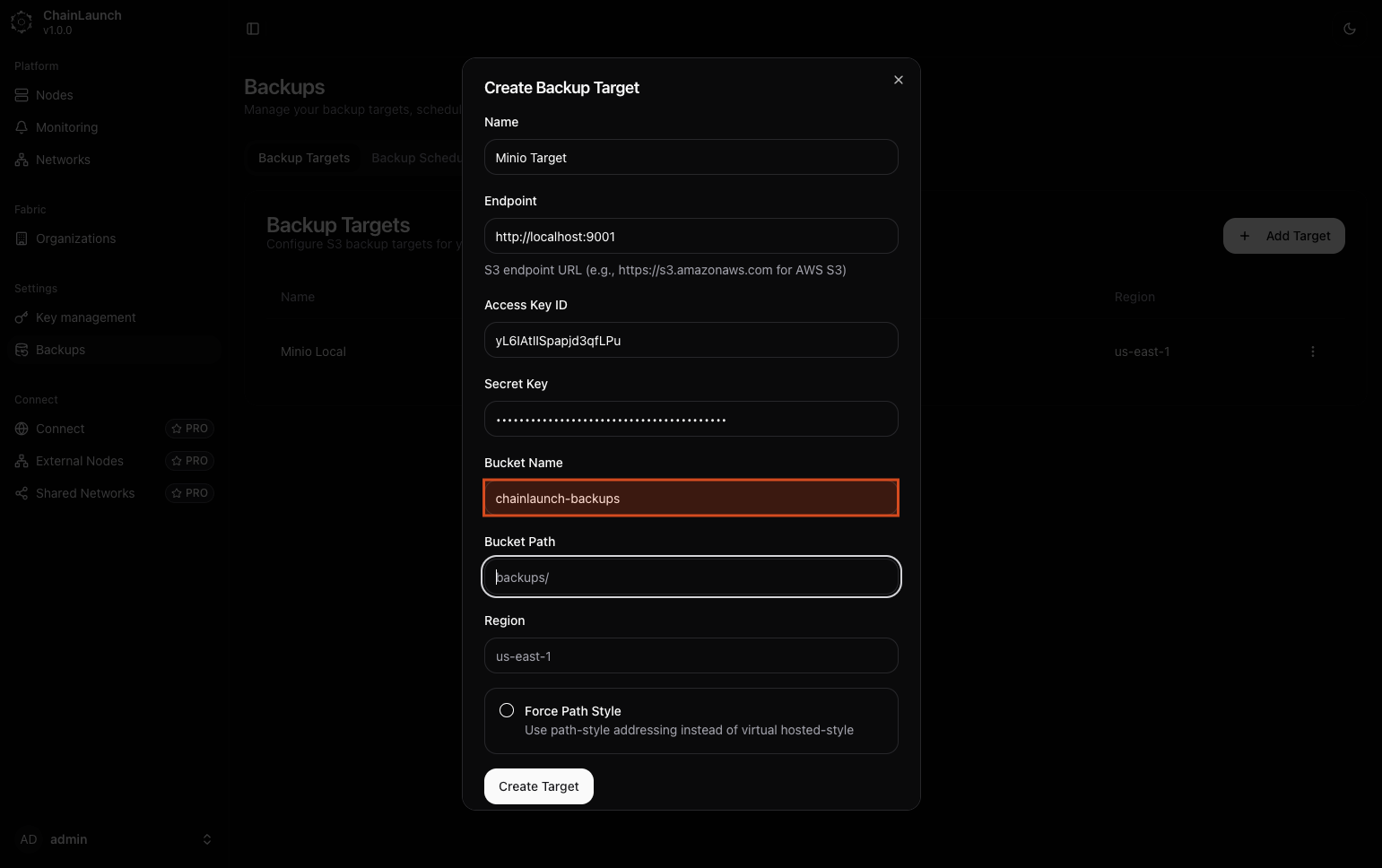Click the Create Target button

[x=538, y=786]
